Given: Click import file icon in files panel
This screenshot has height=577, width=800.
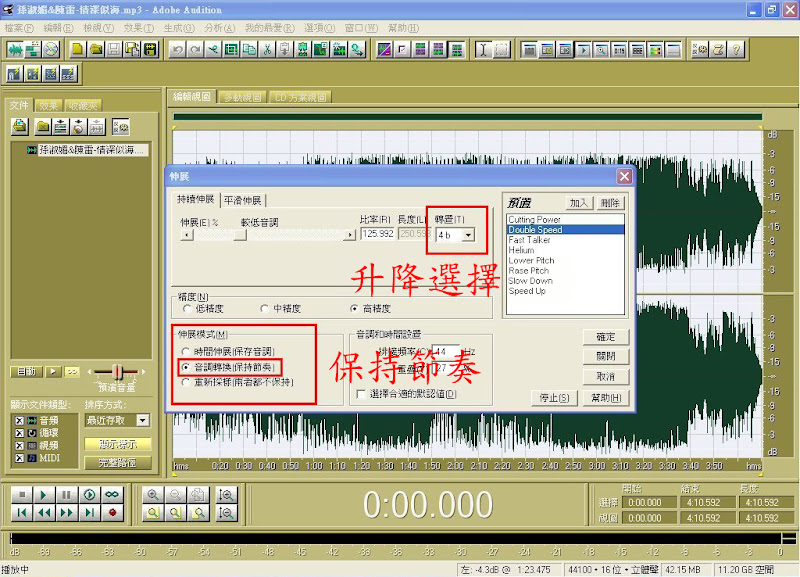Looking at the screenshot, I should point(20,126).
